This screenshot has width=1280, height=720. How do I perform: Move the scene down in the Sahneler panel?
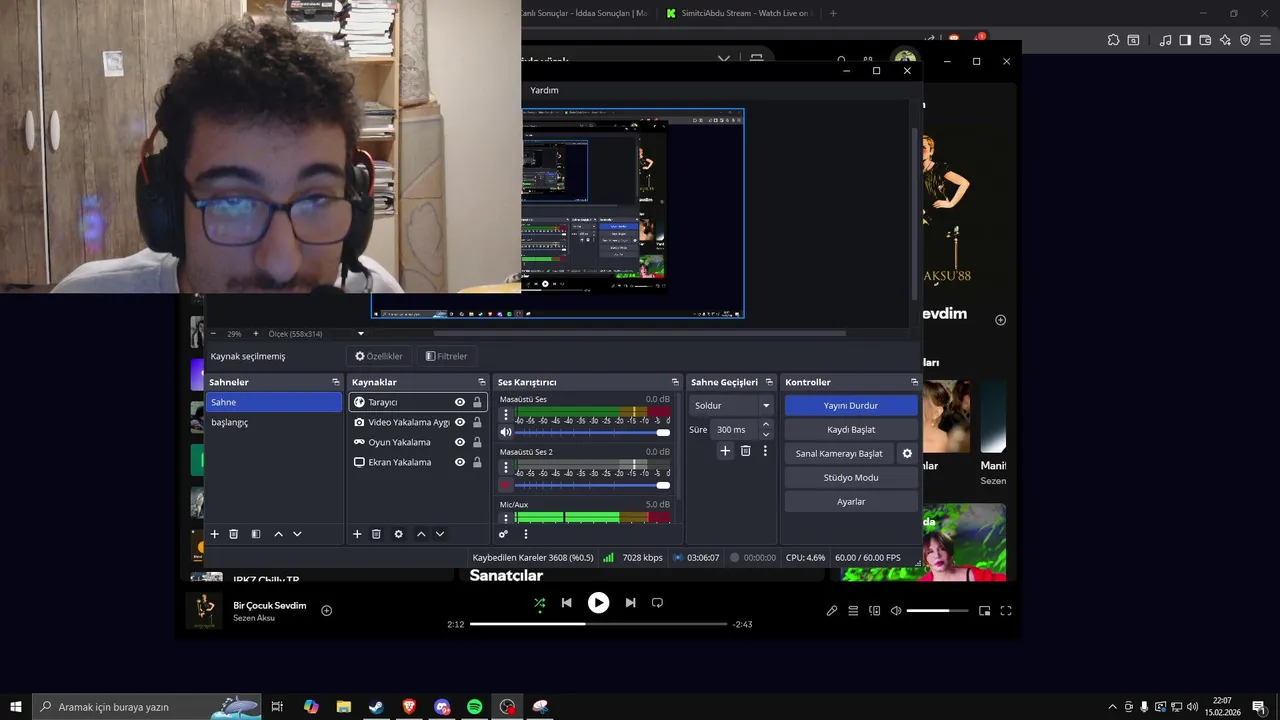(297, 534)
